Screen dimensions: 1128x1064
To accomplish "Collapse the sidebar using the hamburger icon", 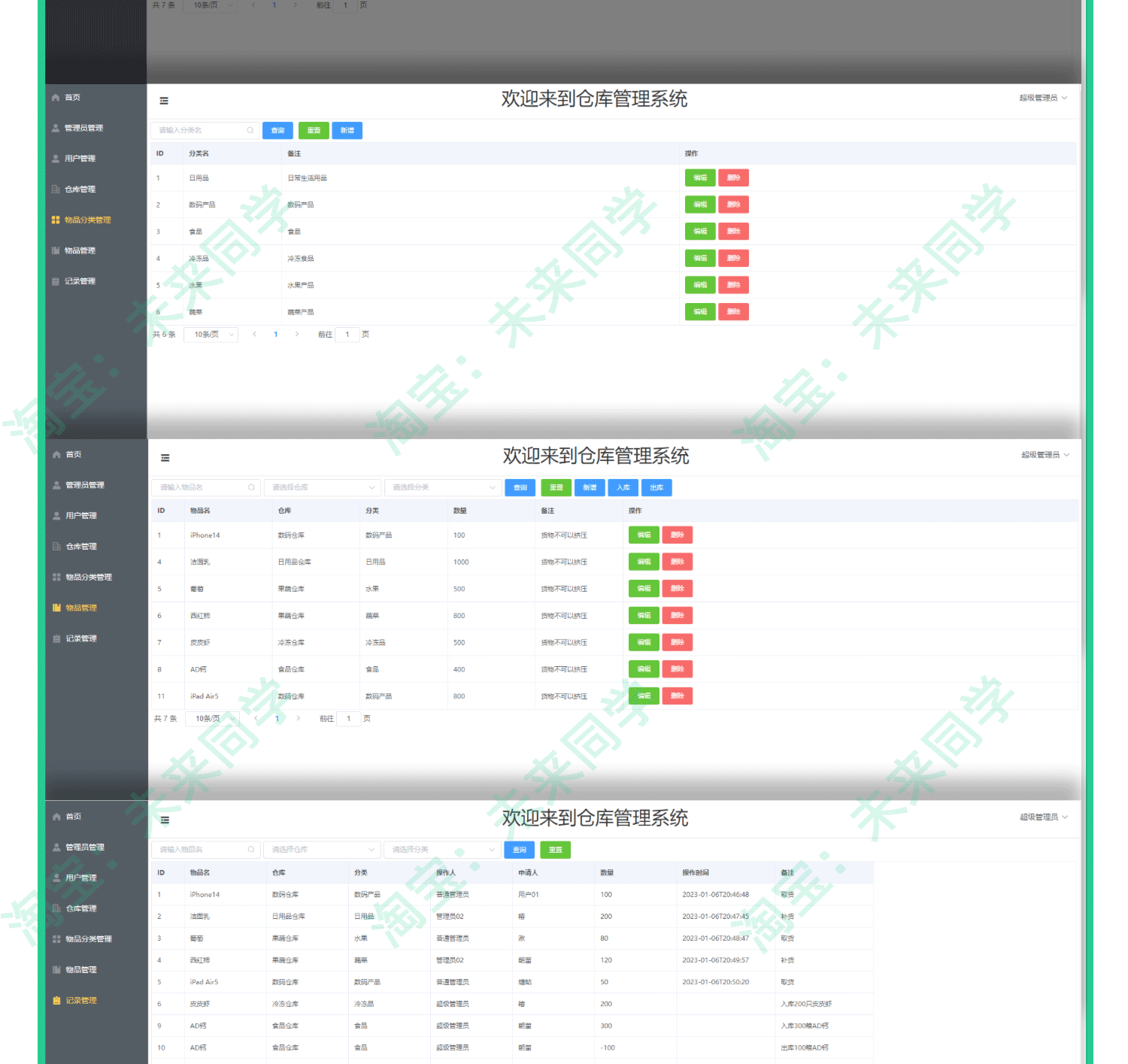I will (x=165, y=457).
